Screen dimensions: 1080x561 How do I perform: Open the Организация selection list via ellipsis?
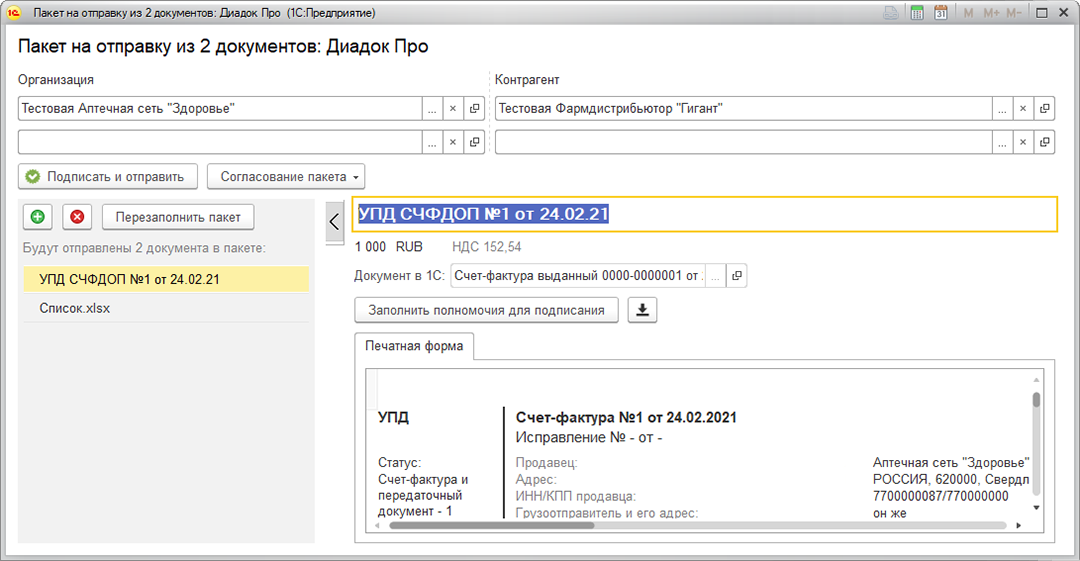[x=431, y=109]
